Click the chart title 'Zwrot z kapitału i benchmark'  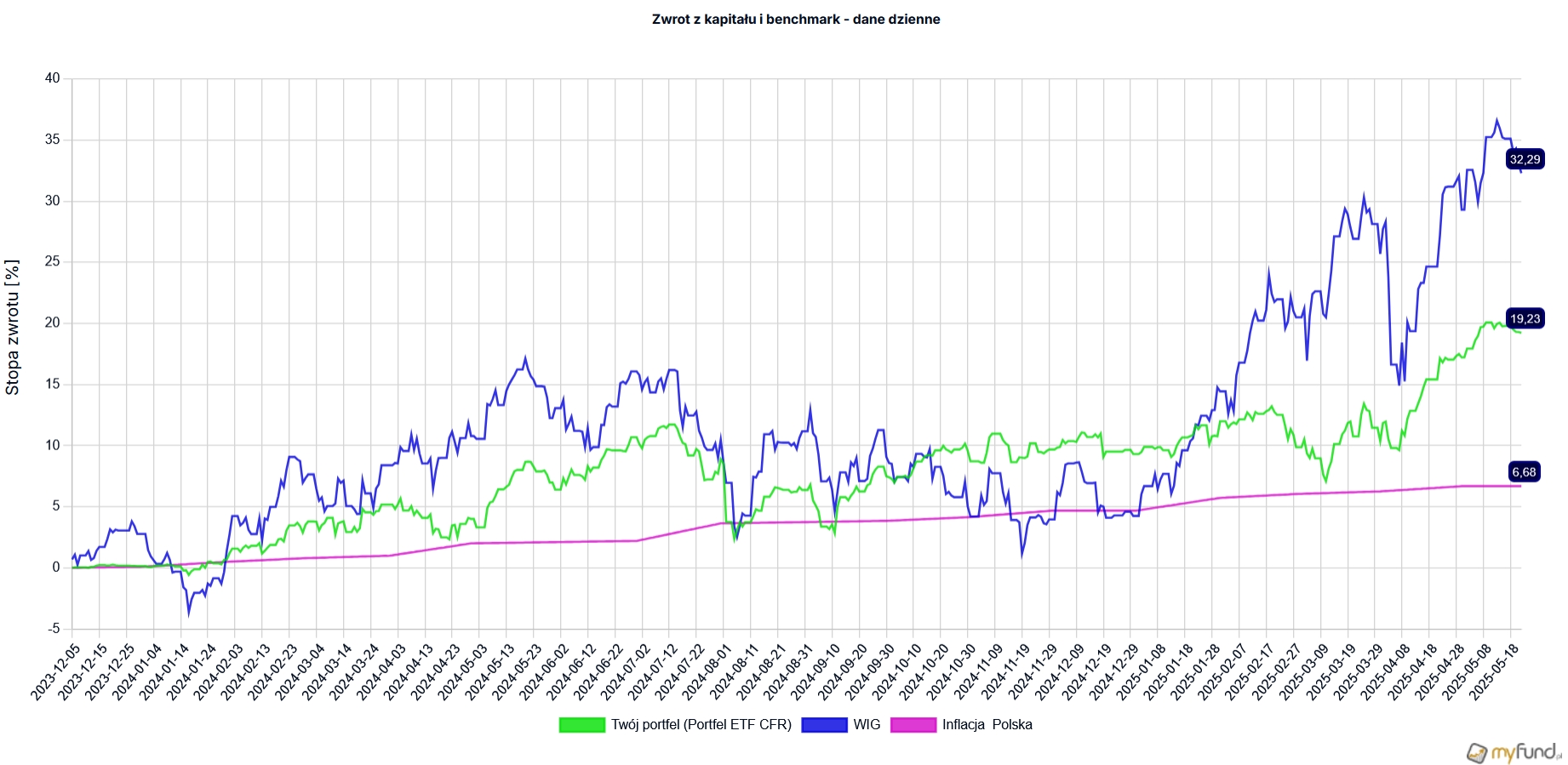coord(796,20)
